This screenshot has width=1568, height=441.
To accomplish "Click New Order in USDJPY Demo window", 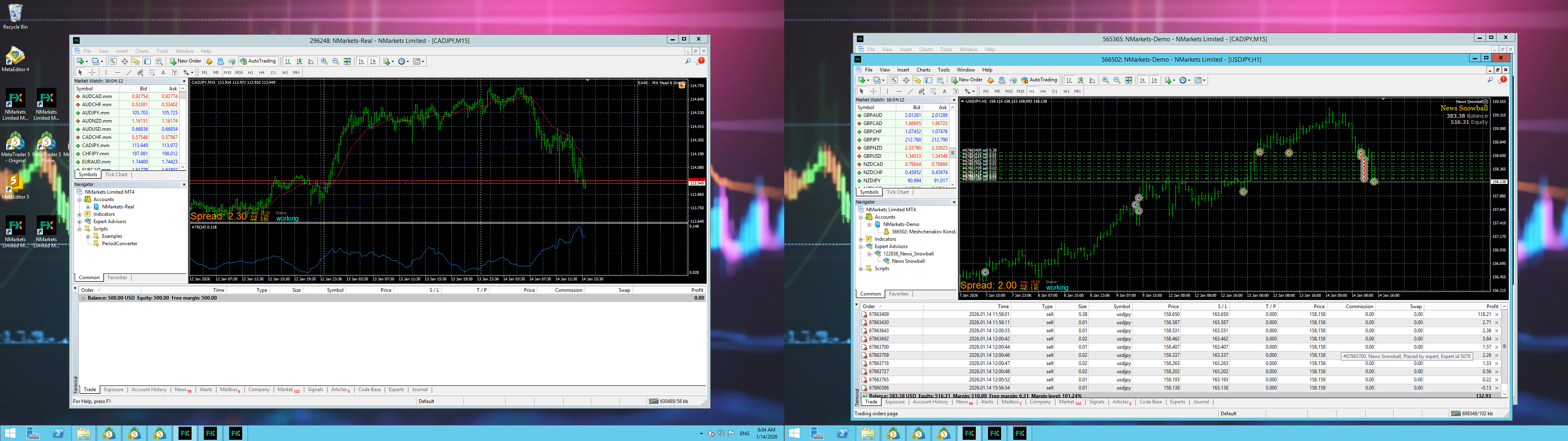I will point(967,81).
